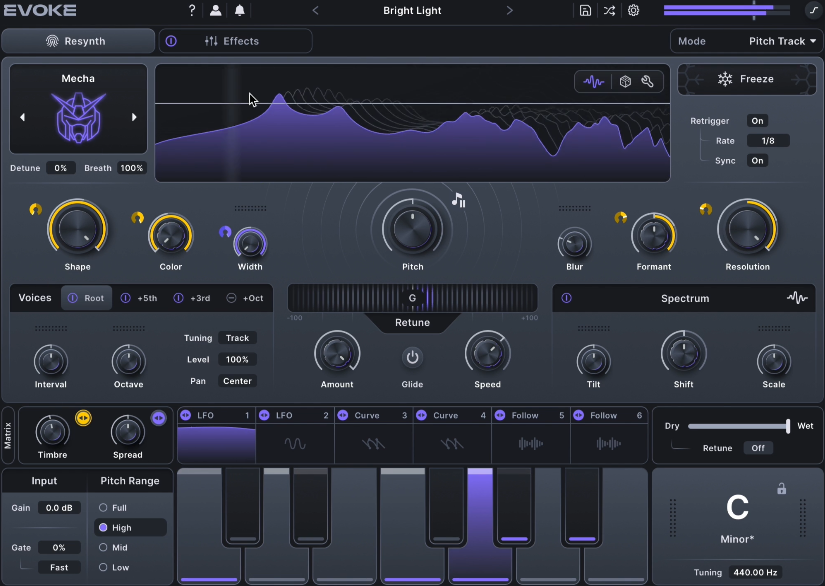Click the Dry/Wet mix slider
Screen dimensions: 825x586
pos(739,426)
